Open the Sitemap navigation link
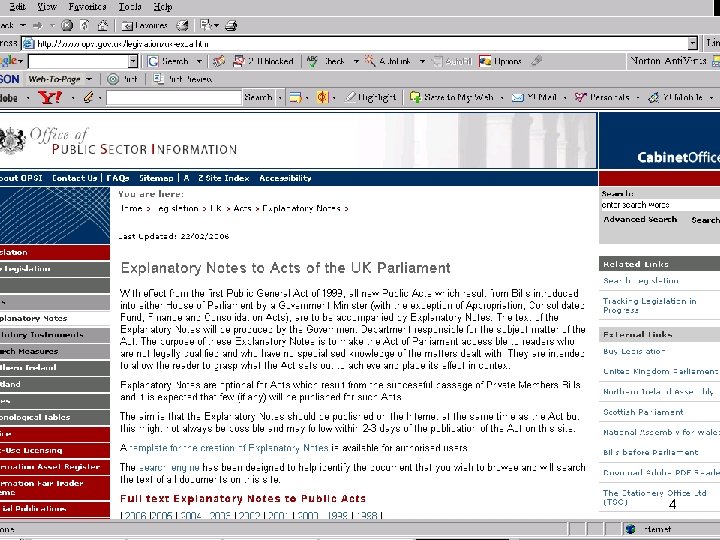 [156, 178]
